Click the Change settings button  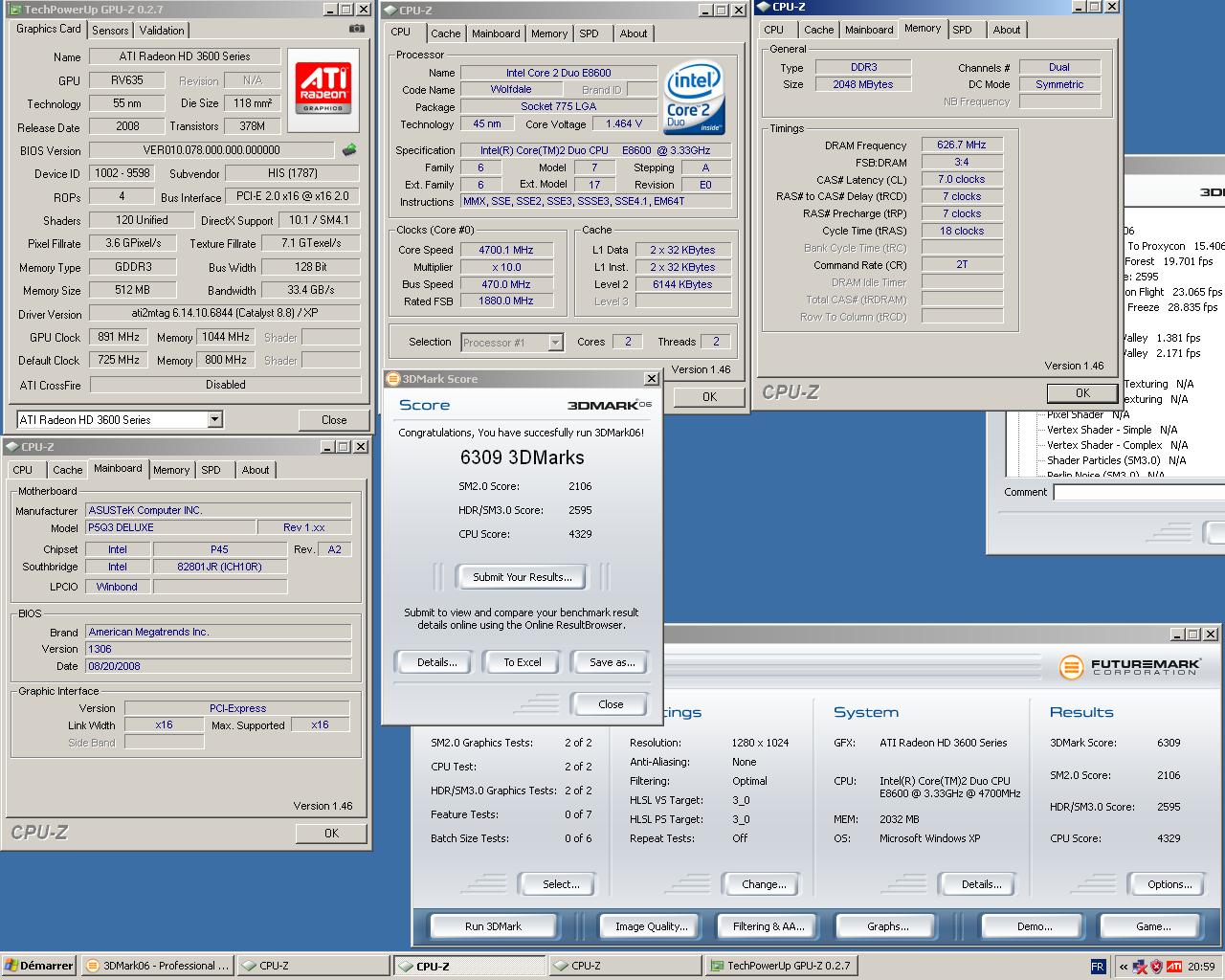coord(764,884)
